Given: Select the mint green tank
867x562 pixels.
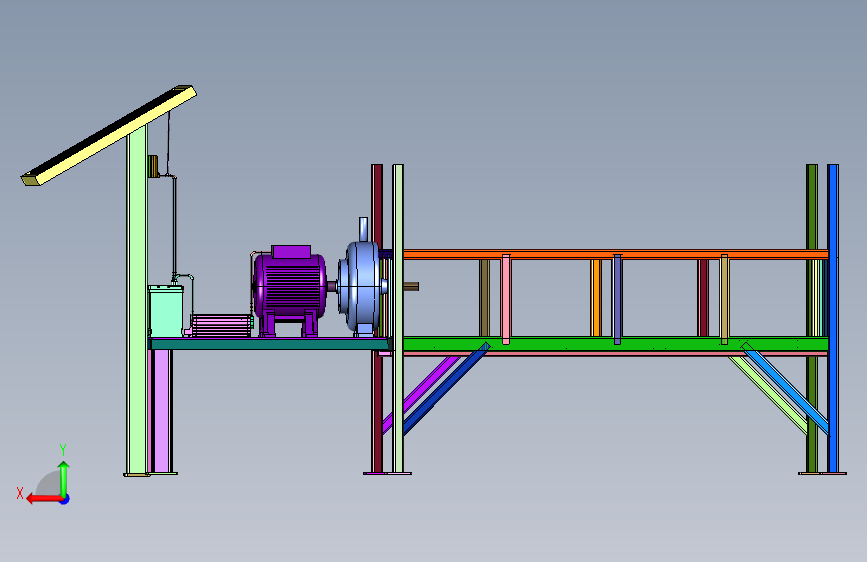Looking at the screenshot, I should [x=166, y=311].
